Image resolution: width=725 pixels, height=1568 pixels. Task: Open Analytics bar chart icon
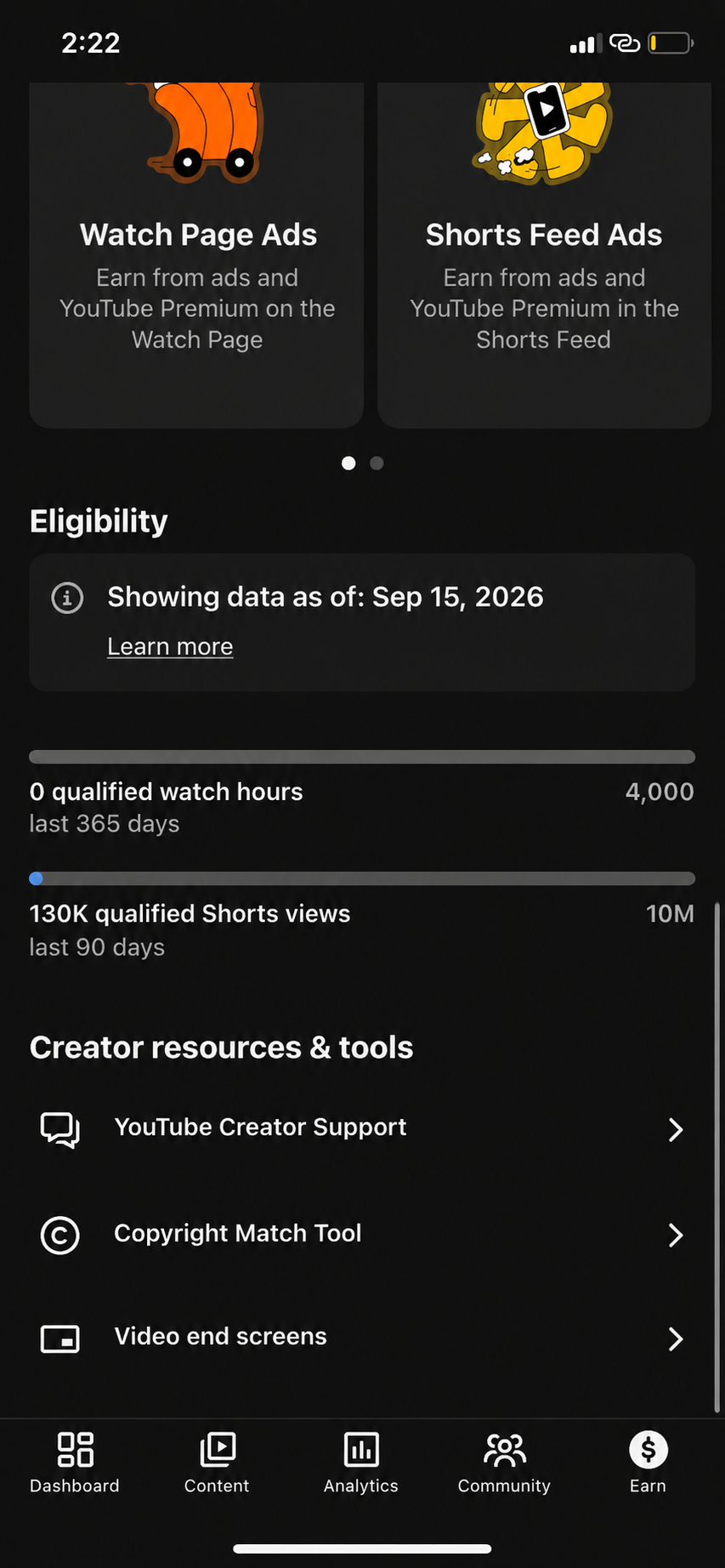pyautogui.click(x=361, y=1450)
